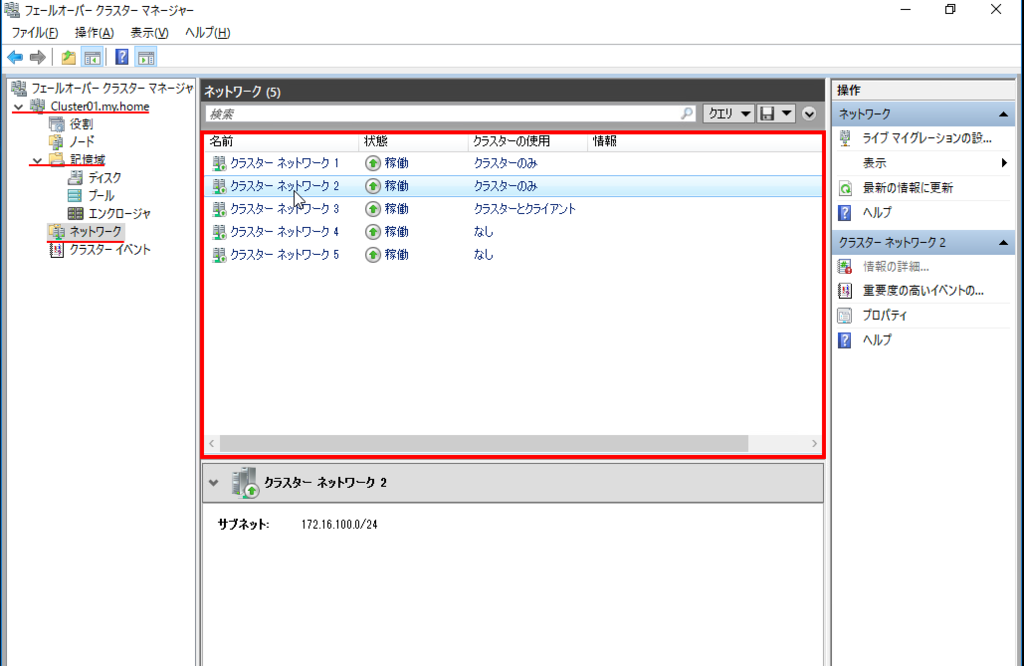Sort by the 状態 column header
This screenshot has width=1024, height=666.
pyautogui.click(x=413, y=141)
